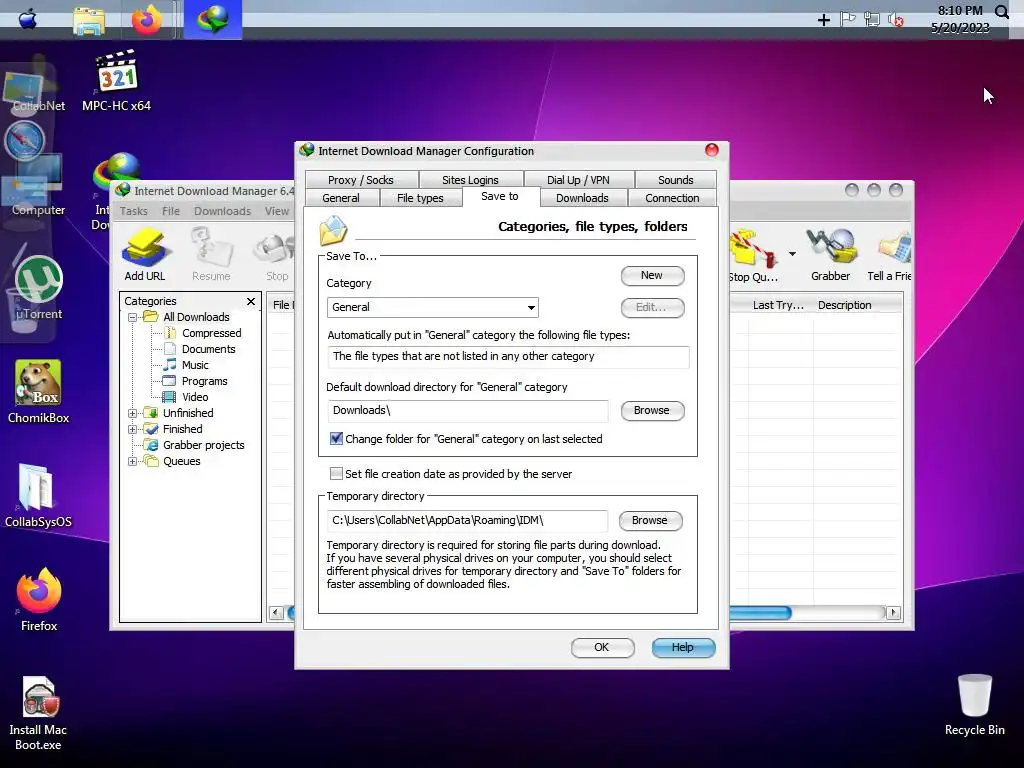Open the Grabber tool in IDM toolbar
This screenshot has height=768, width=1024.
pyautogui.click(x=831, y=255)
